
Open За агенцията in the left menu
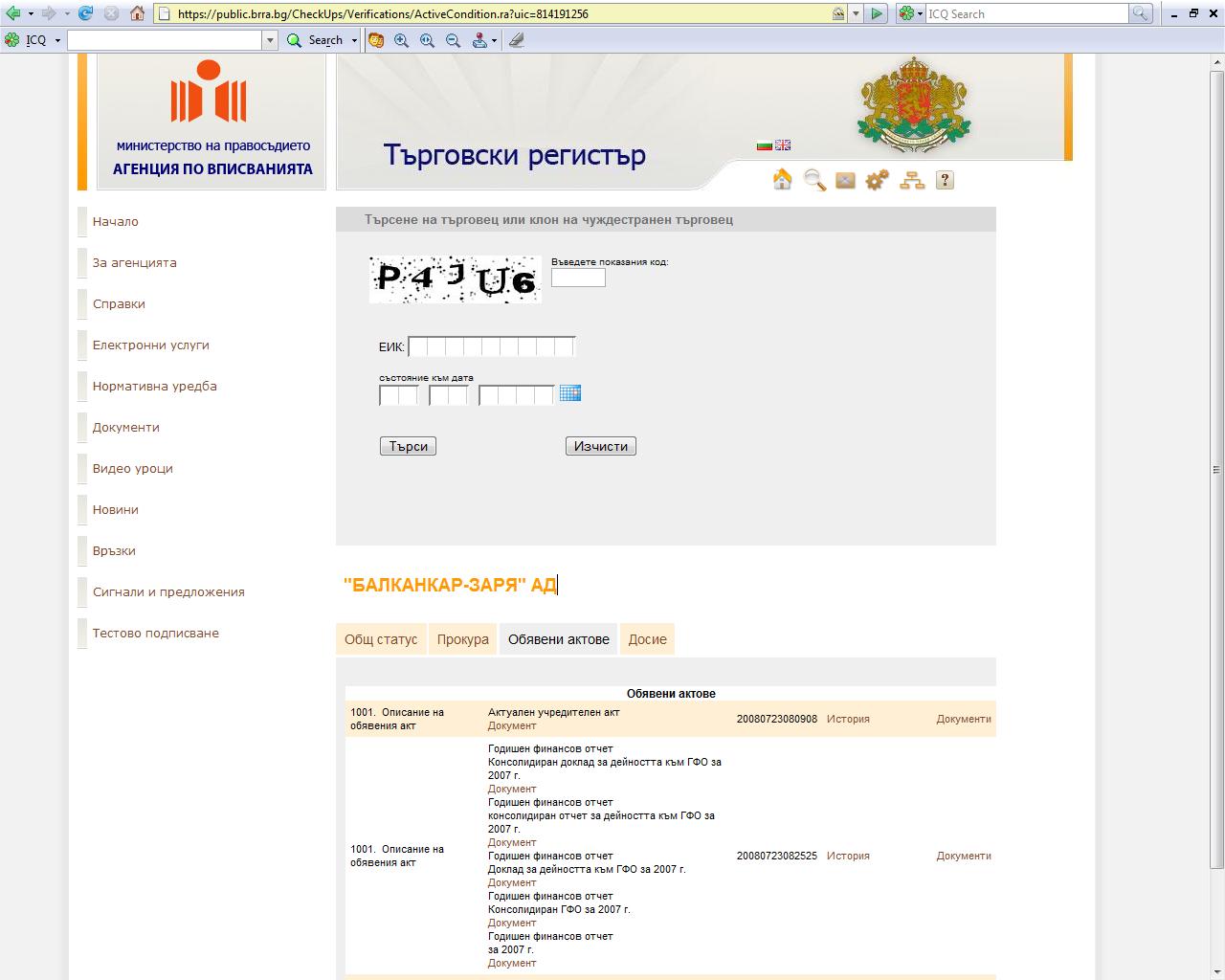(135, 262)
